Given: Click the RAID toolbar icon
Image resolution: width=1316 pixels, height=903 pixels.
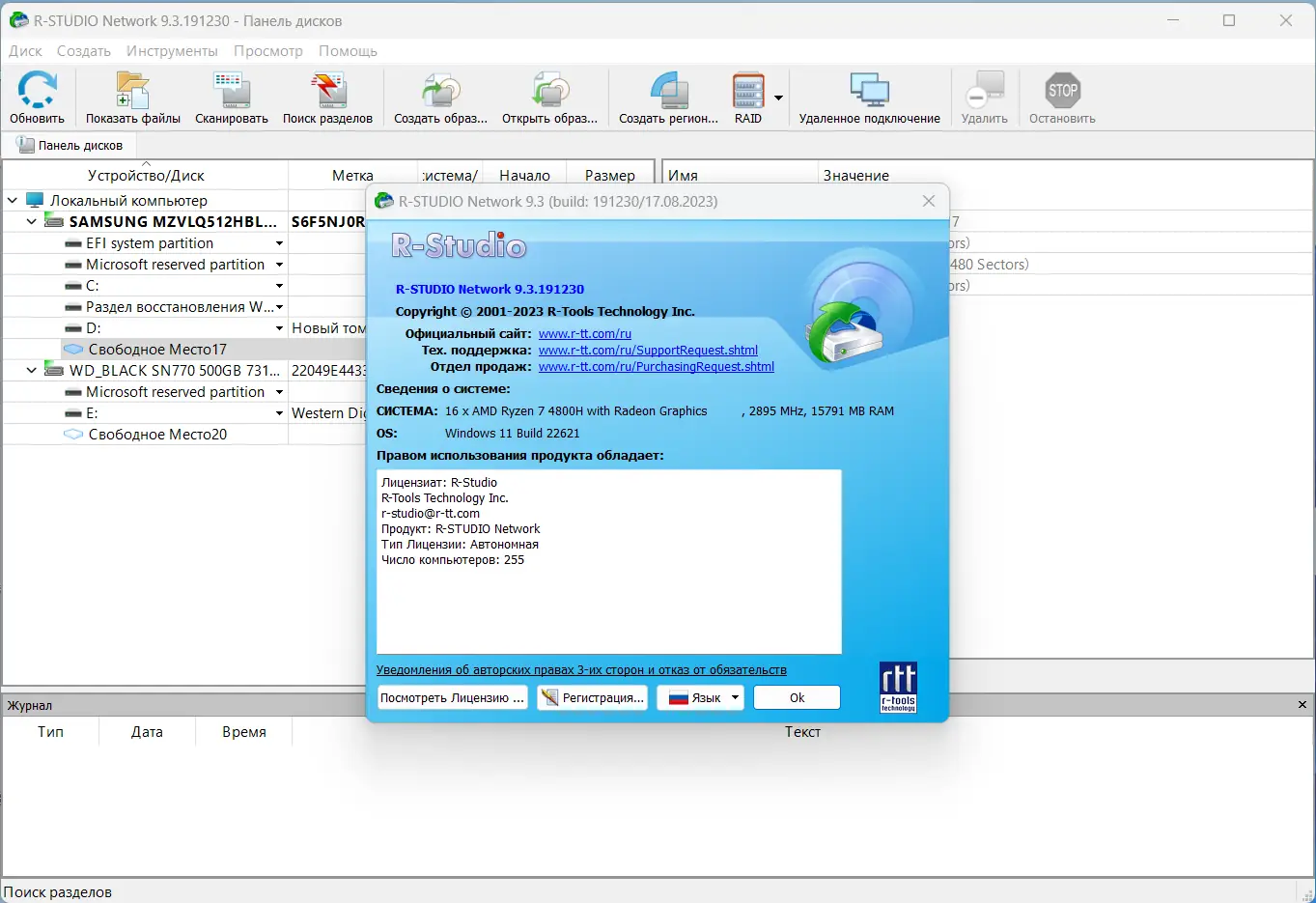Looking at the screenshot, I should [x=748, y=90].
